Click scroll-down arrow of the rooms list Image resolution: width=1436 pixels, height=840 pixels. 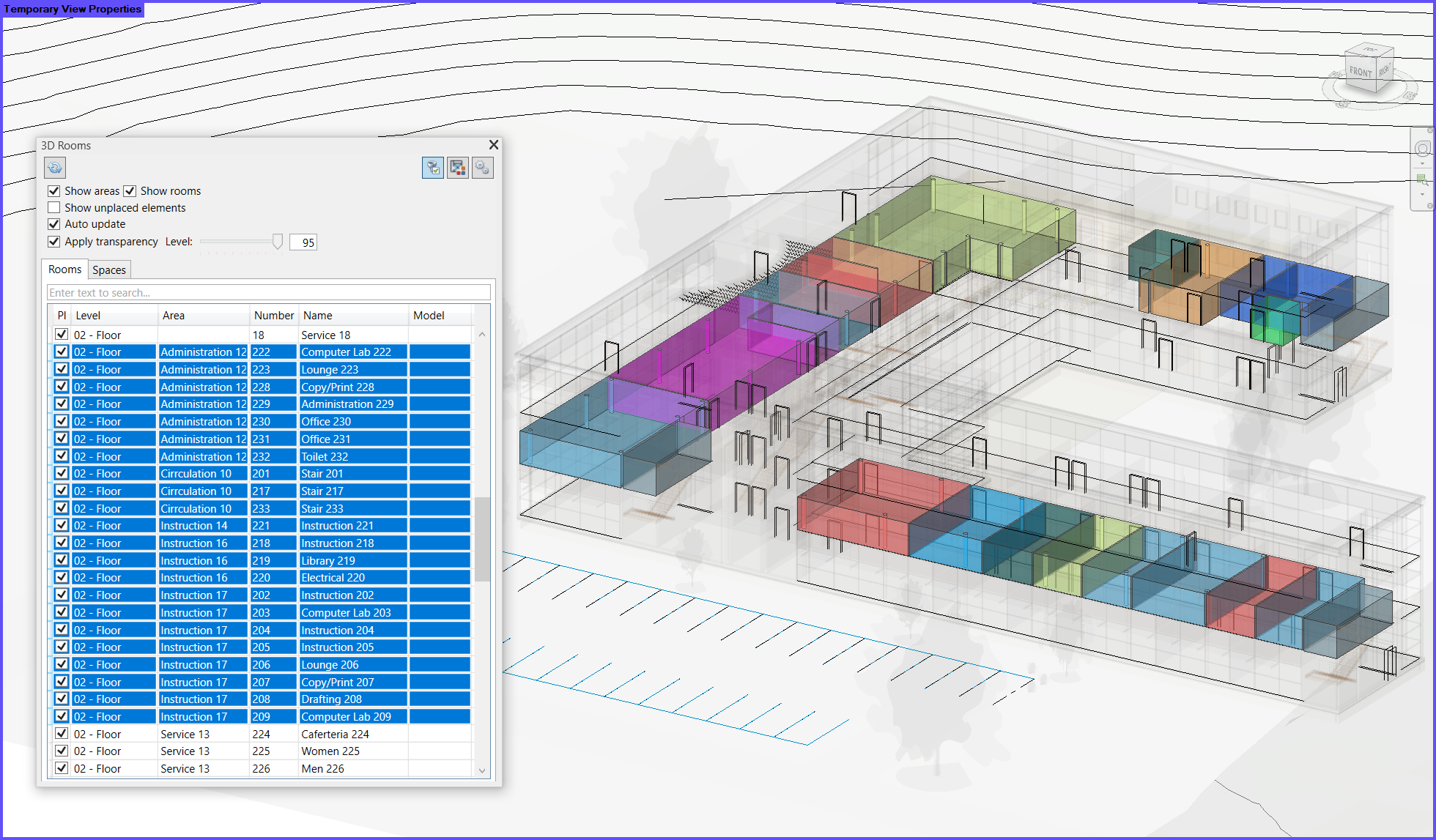[482, 770]
